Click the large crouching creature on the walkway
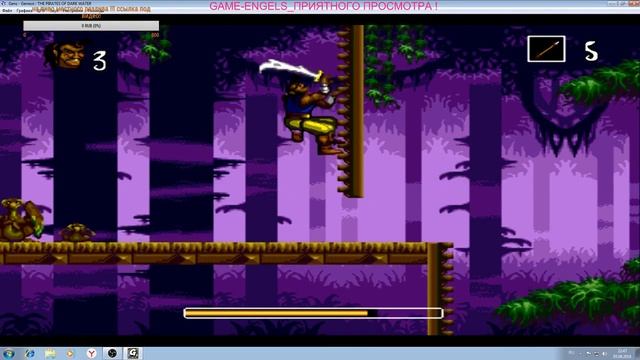 pyautogui.click(x=20, y=220)
